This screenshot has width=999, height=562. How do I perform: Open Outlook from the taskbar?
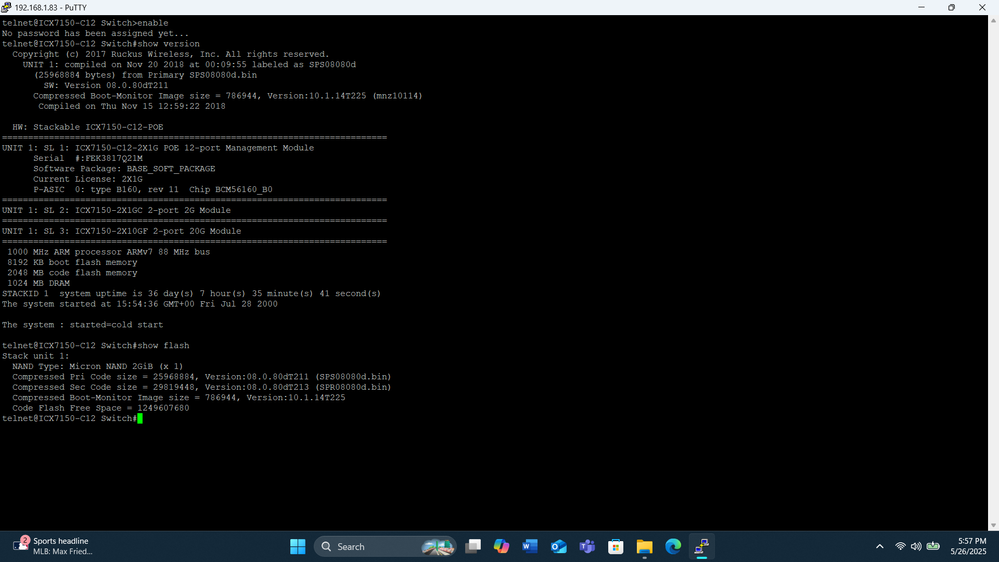[x=559, y=547]
